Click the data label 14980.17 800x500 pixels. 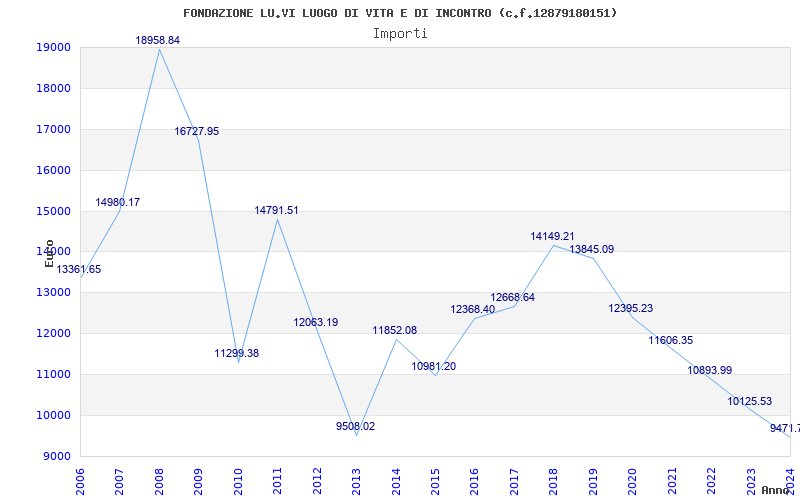[117, 203]
